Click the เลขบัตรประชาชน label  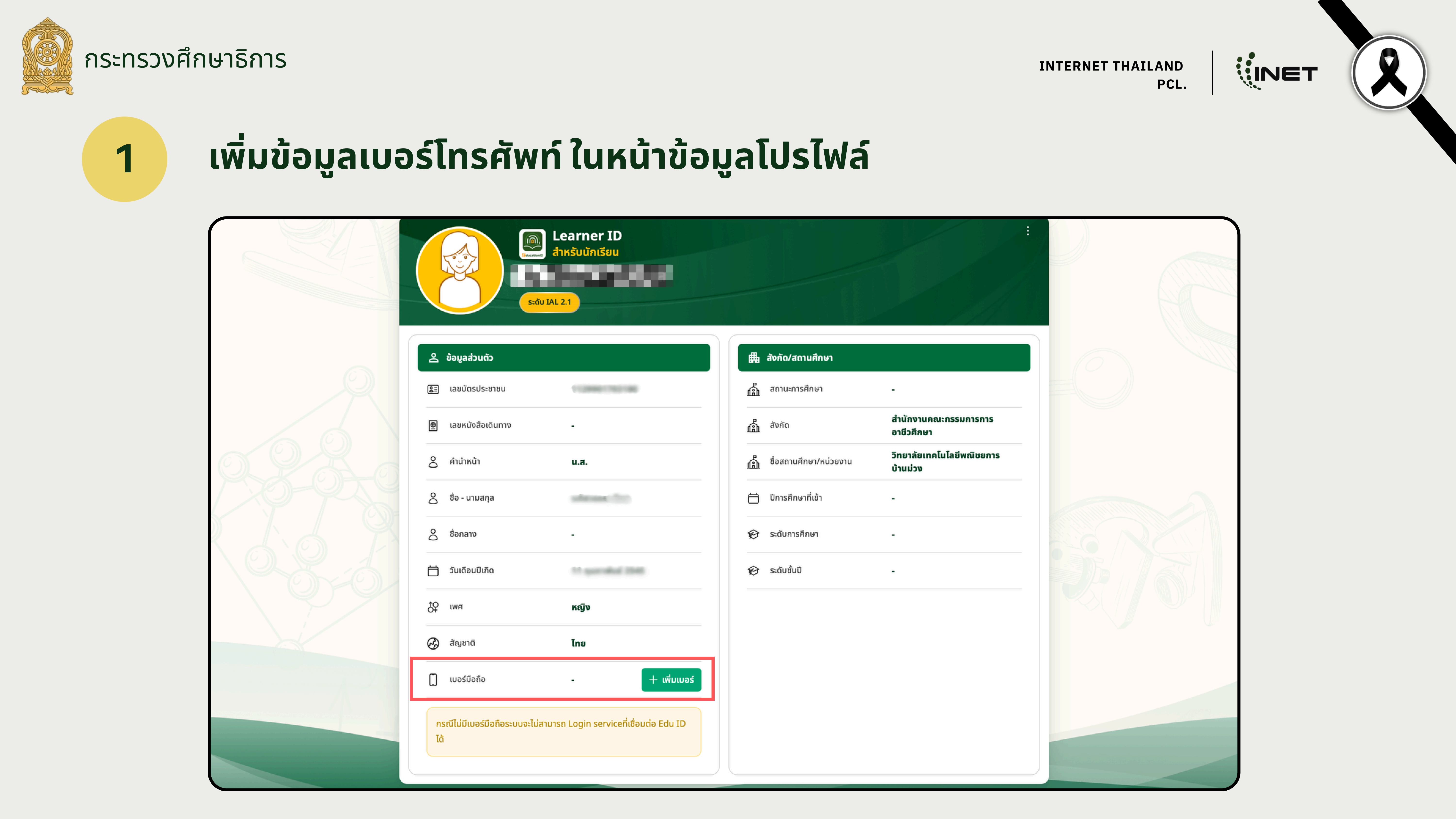[x=478, y=389]
